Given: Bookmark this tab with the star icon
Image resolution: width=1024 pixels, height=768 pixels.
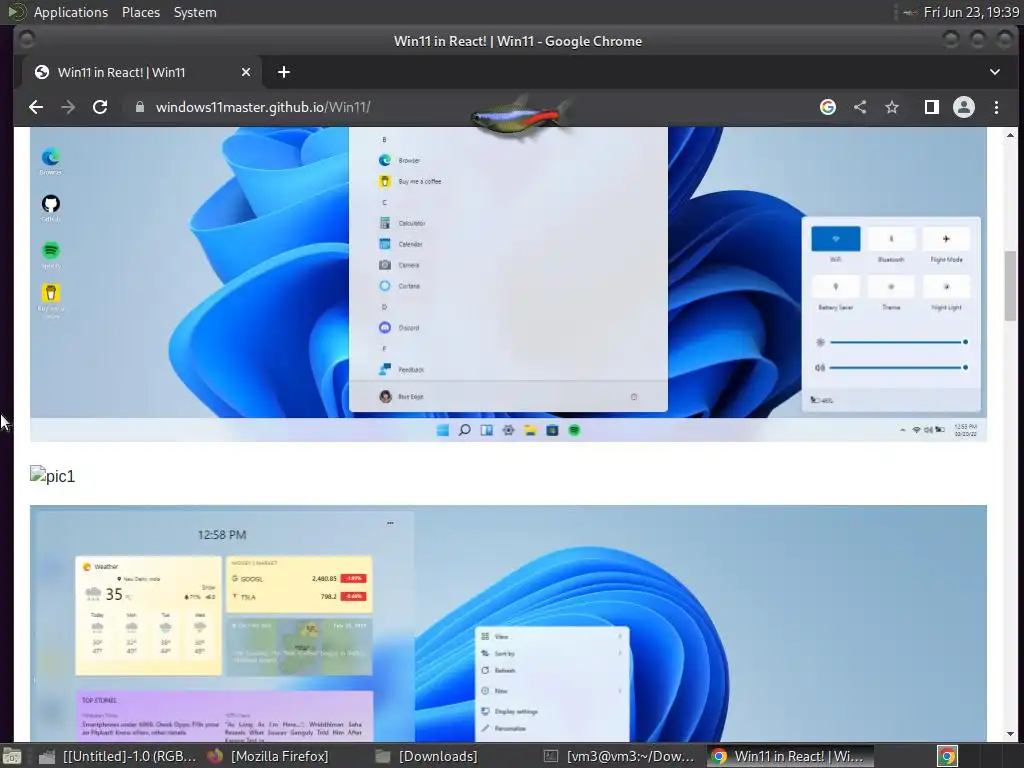Looking at the screenshot, I should point(892,107).
